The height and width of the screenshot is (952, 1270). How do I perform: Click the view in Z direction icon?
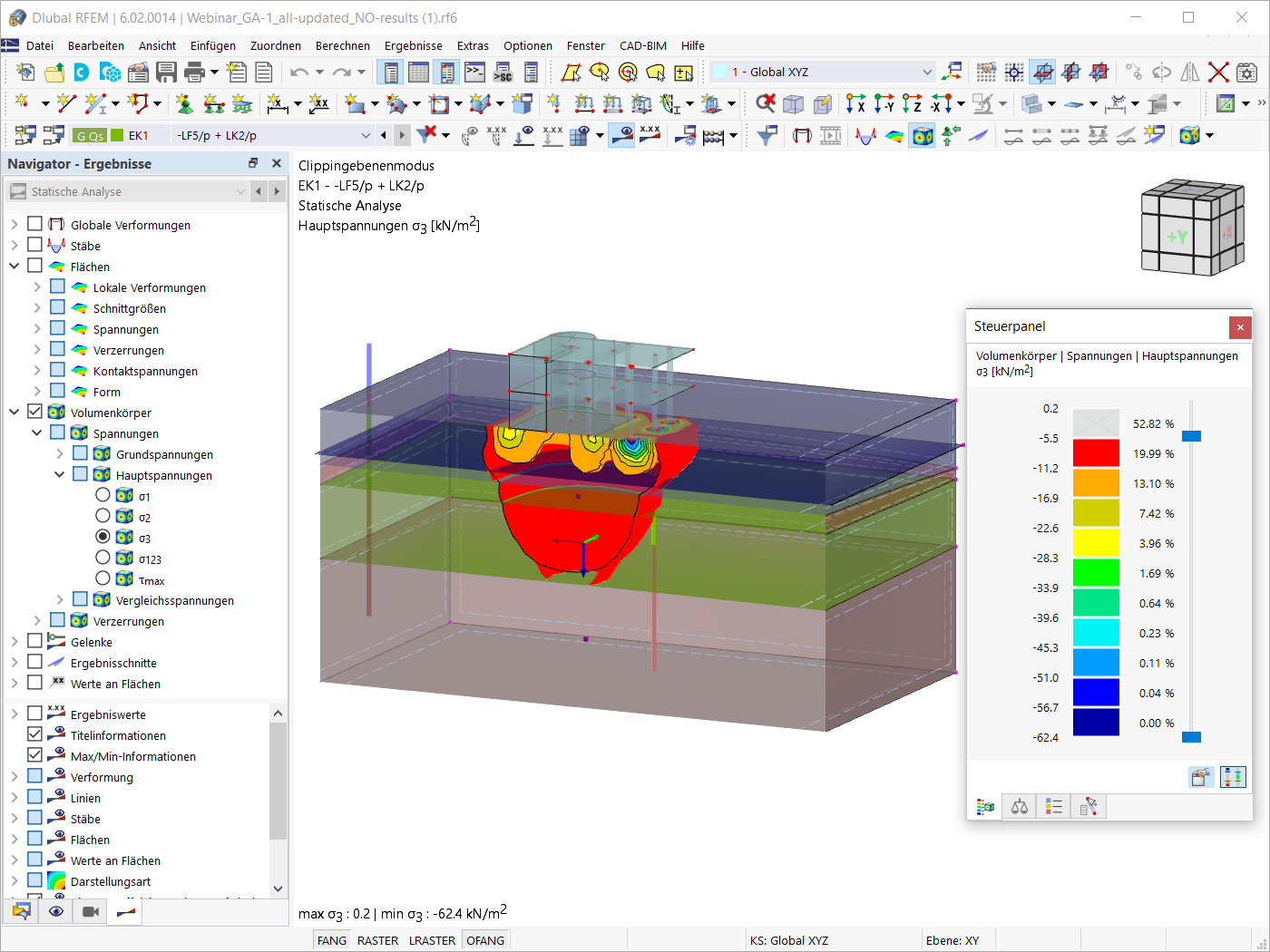point(912,104)
